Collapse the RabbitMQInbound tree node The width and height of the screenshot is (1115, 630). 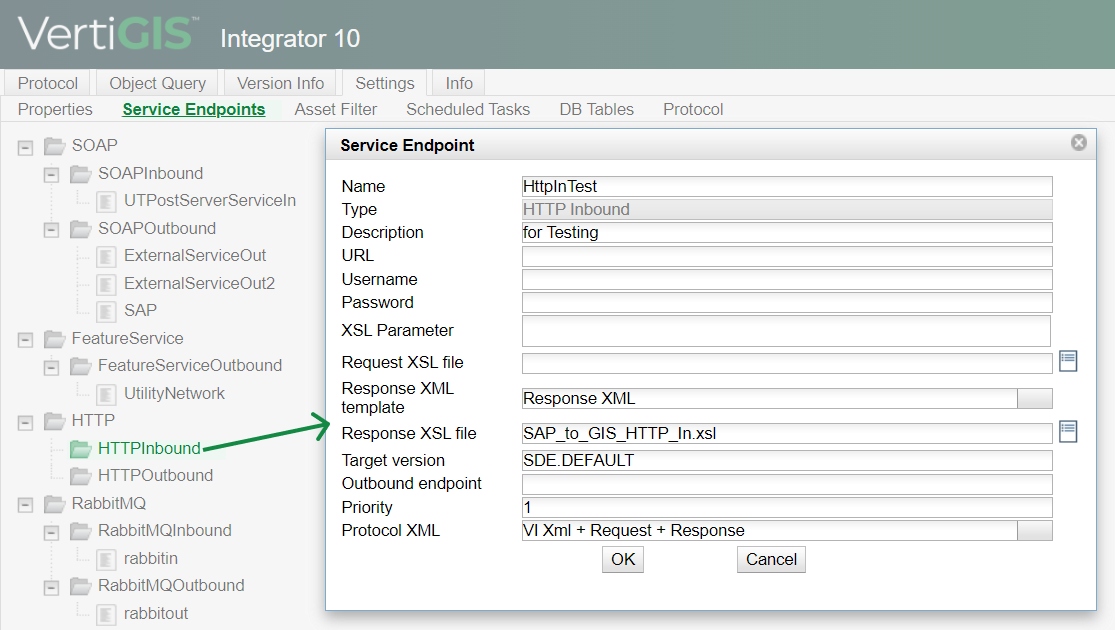(x=51, y=533)
